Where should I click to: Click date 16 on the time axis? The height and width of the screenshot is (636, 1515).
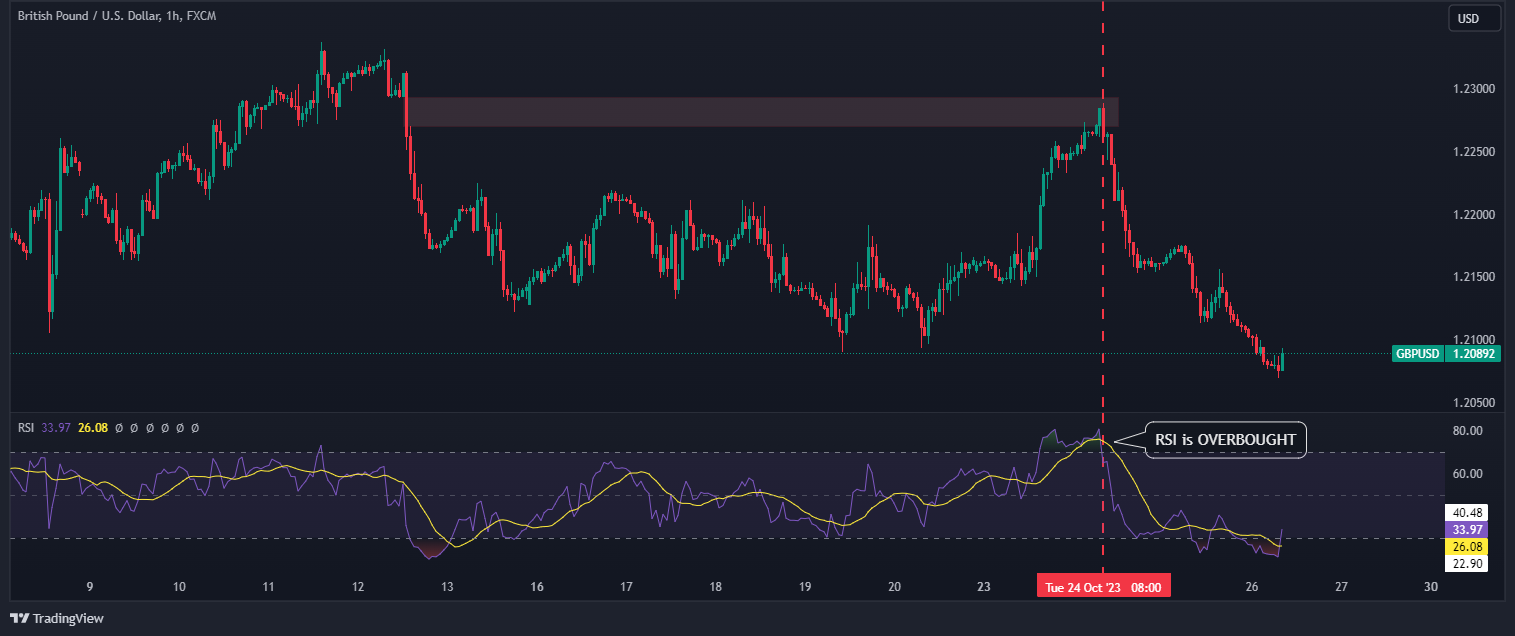[x=537, y=587]
